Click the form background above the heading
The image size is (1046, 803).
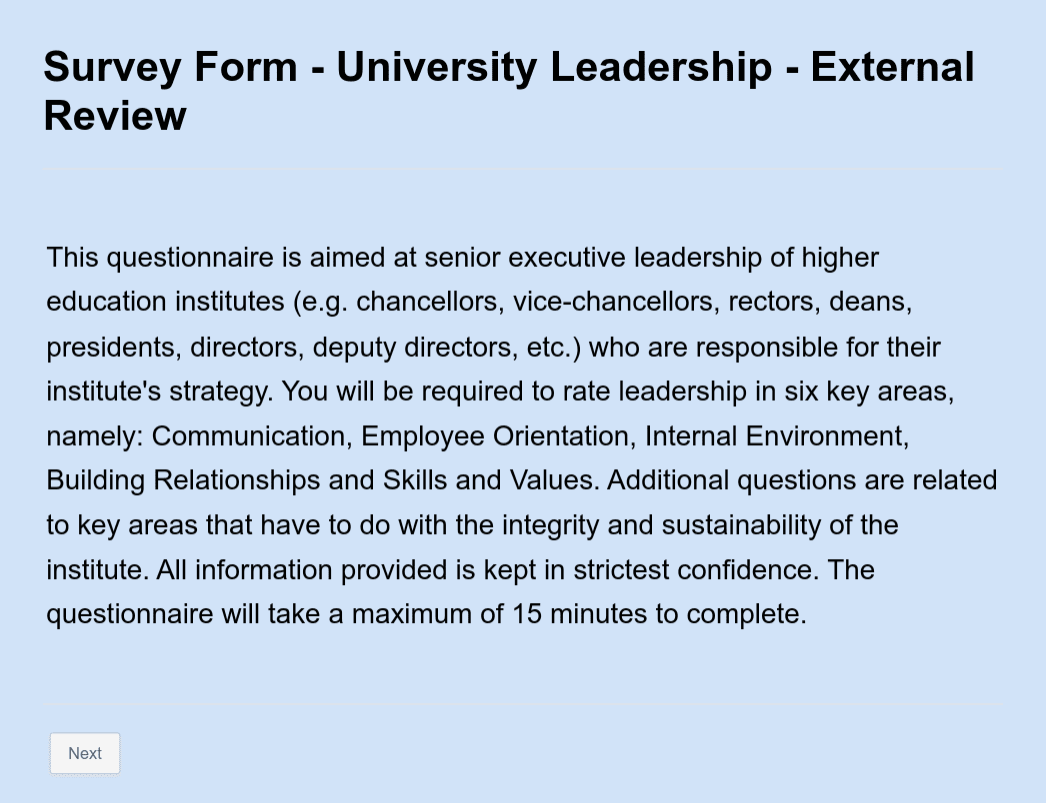(523, 20)
